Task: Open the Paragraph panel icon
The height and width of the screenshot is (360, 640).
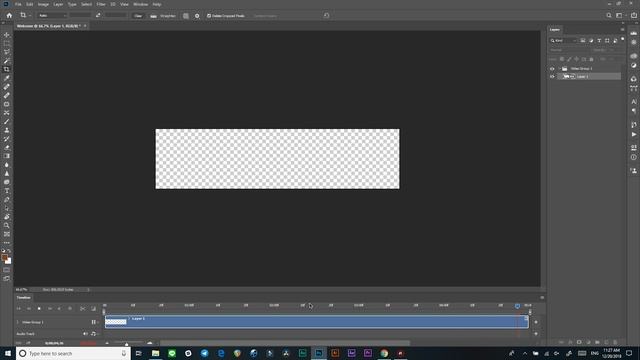Action: [x=633, y=111]
